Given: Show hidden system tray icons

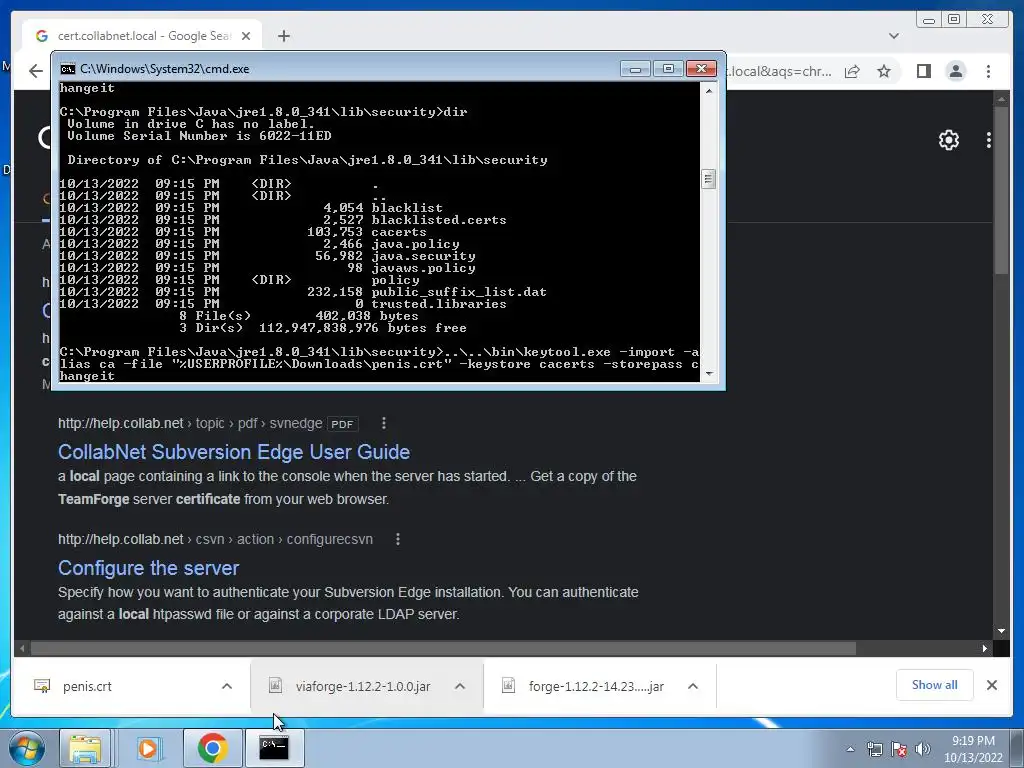Looking at the screenshot, I should pos(850,749).
